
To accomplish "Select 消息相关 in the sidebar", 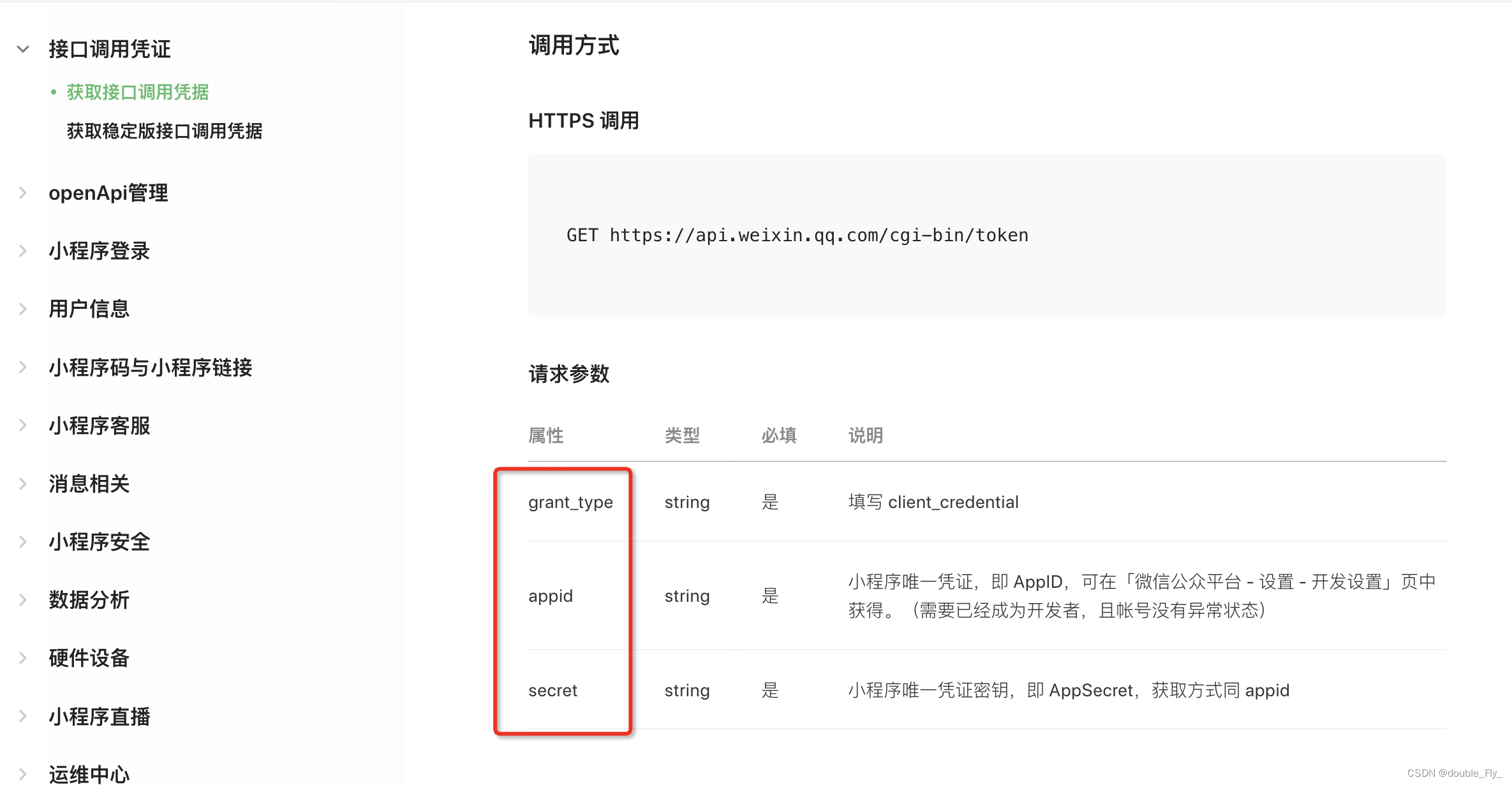I will (x=89, y=484).
